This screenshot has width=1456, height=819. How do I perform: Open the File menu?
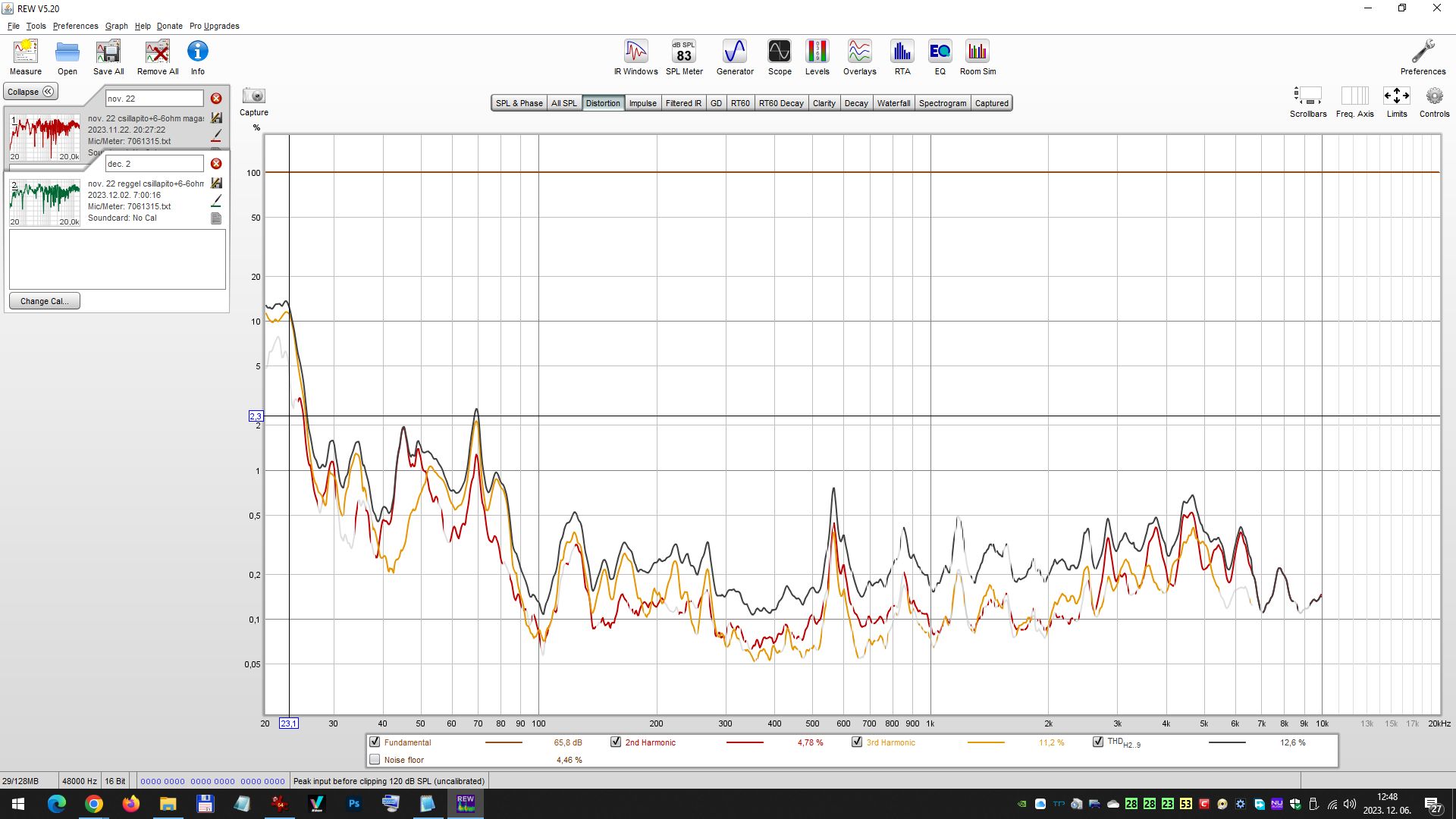pos(14,26)
